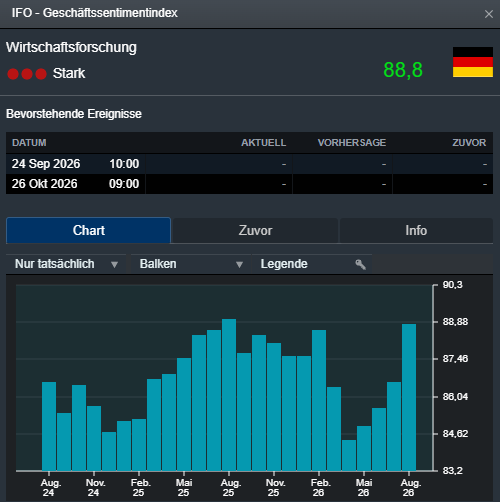This screenshot has width=500, height=502.
Task: Click the three red impact dots
Action: pos(27,74)
